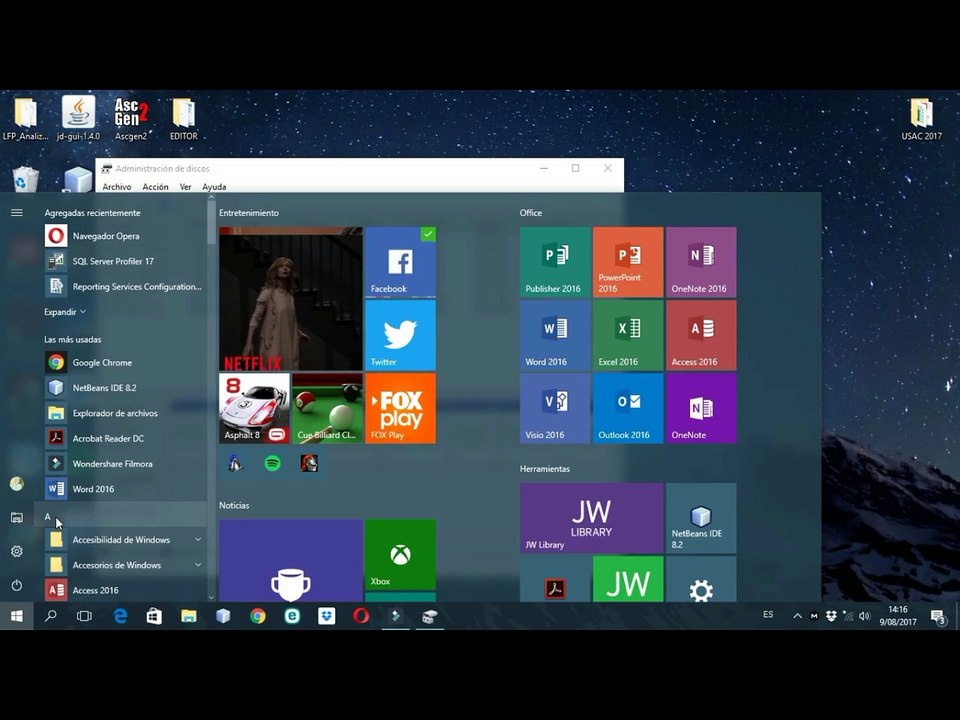Open the Xbox tile
The width and height of the screenshot is (960, 720).
(x=400, y=555)
